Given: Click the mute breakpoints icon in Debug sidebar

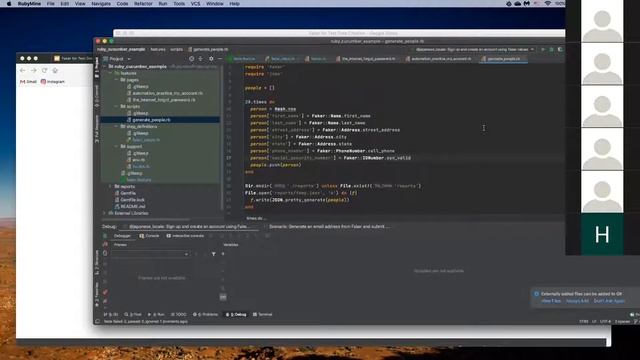Looking at the screenshot, I should click(x=105, y=301).
